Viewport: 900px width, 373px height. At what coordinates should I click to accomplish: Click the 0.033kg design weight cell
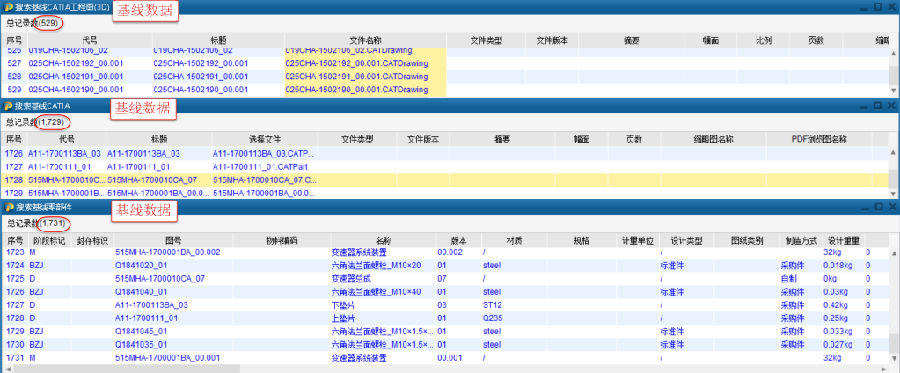[x=839, y=331]
